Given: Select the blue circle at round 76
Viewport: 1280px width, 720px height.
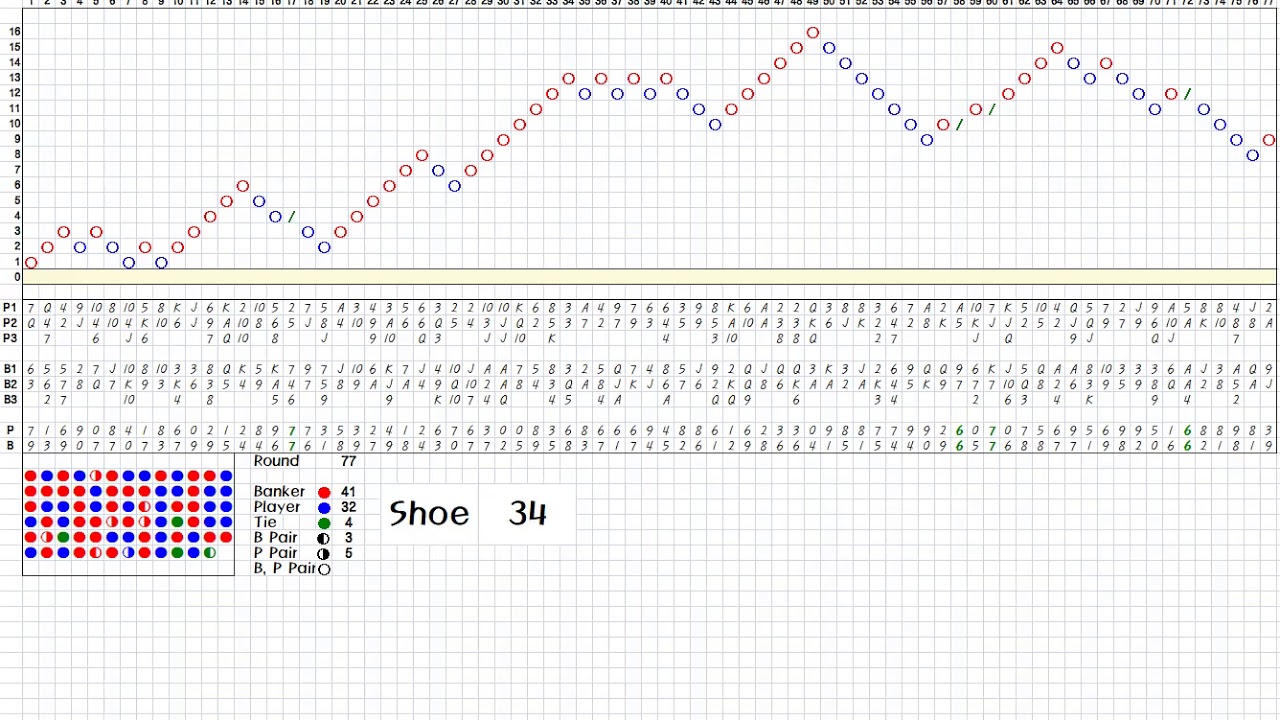Looking at the screenshot, I should point(1253,155).
